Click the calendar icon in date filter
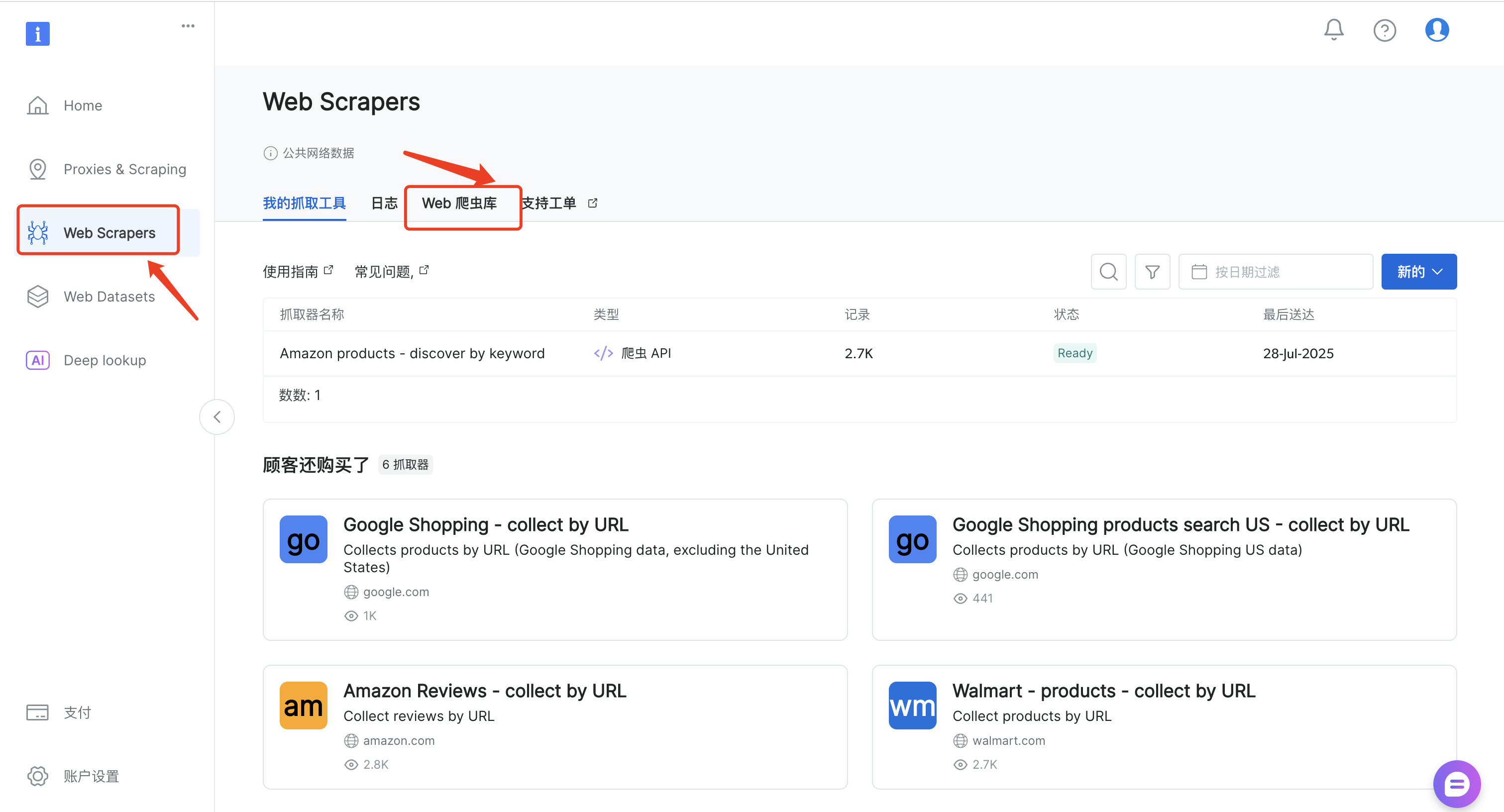This screenshot has width=1504, height=812. click(1198, 272)
